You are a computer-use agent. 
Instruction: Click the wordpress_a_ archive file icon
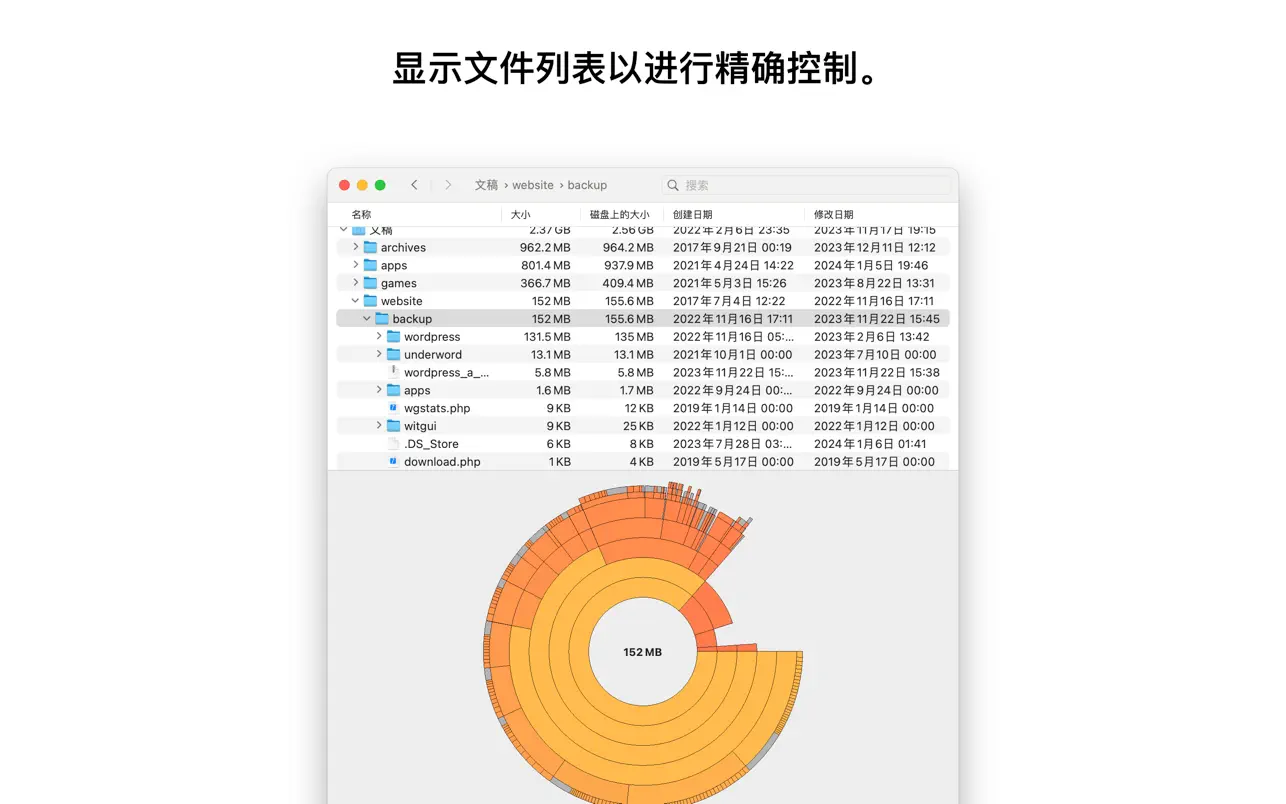pyautogui.click(x=394, y=372)
